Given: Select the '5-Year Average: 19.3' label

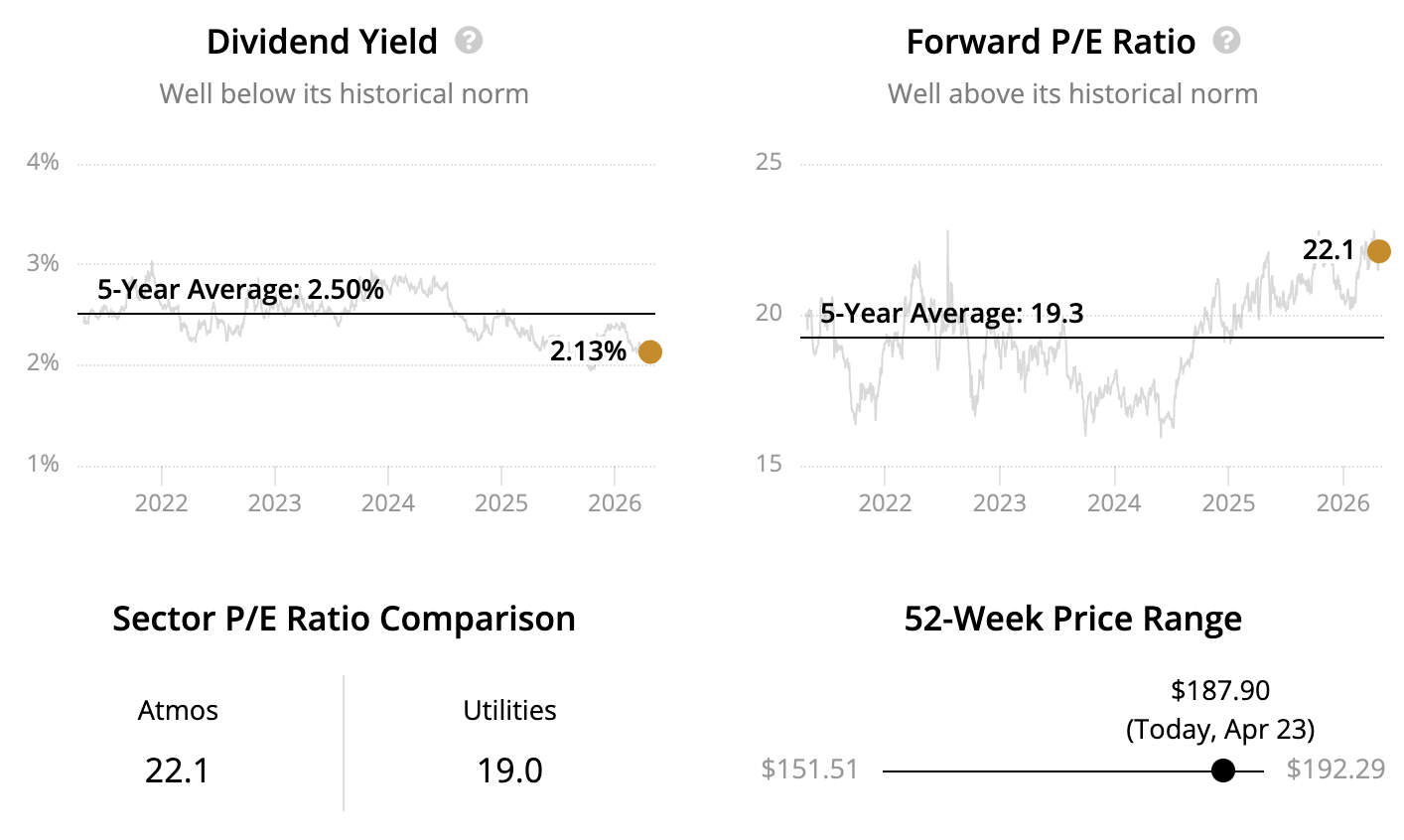Looking at the screenshot, I should pos(951,314).
